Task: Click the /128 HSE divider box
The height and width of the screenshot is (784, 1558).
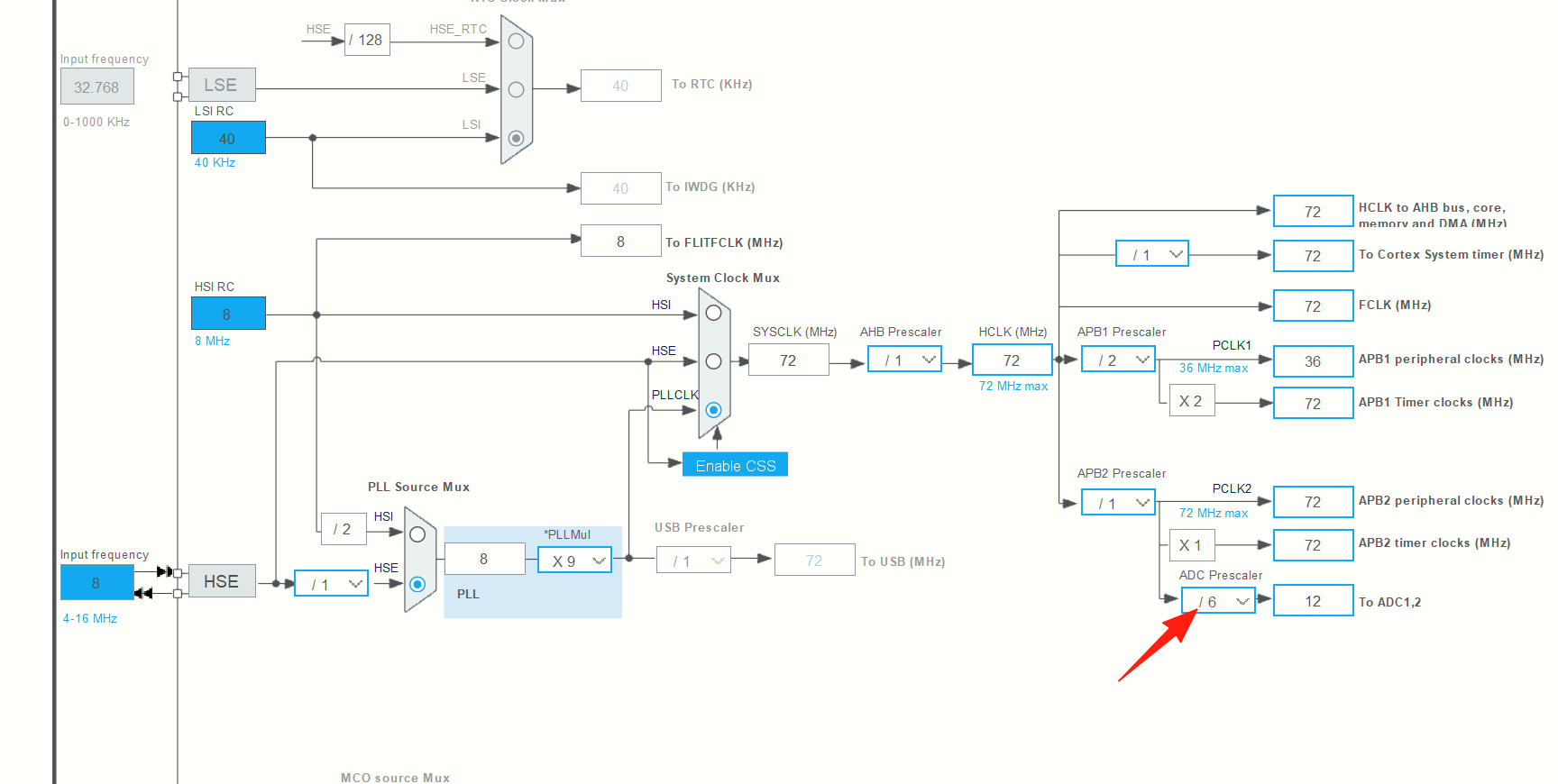Action: point(367,40)
